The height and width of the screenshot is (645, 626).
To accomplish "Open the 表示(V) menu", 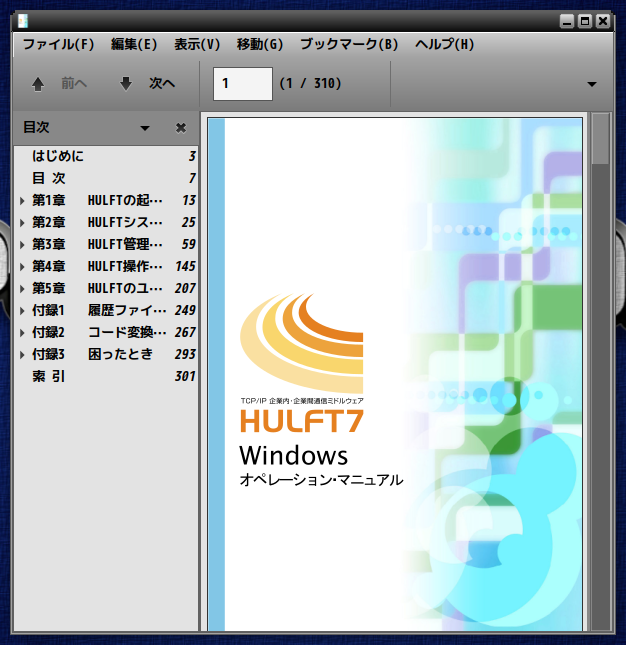I will (x=197, y=44).
